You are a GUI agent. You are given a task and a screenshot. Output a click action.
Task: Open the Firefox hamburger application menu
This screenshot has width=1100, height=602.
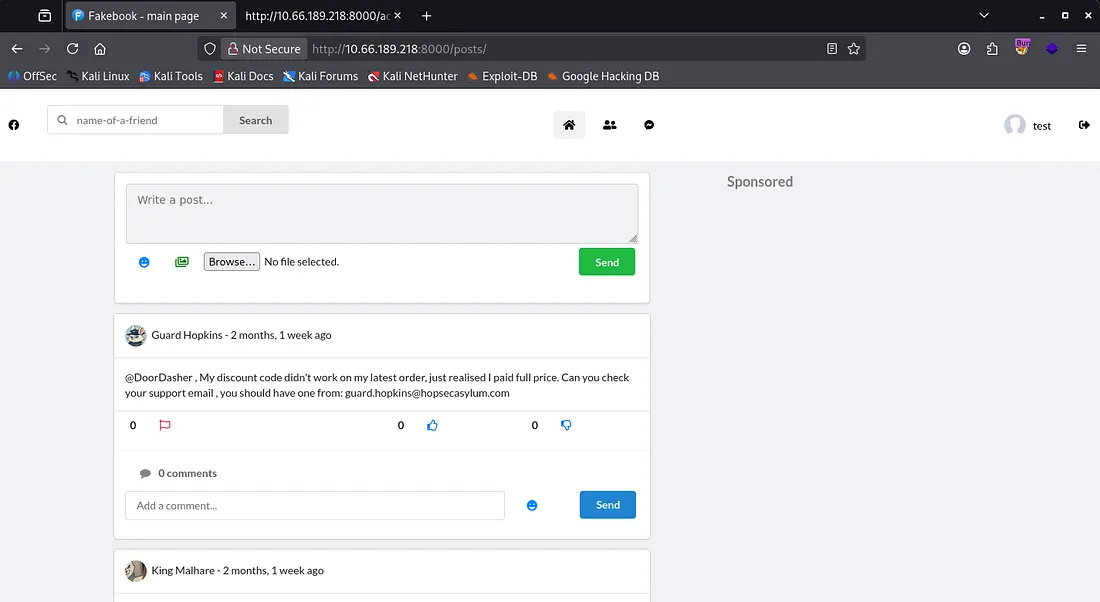coord(1081,48)
